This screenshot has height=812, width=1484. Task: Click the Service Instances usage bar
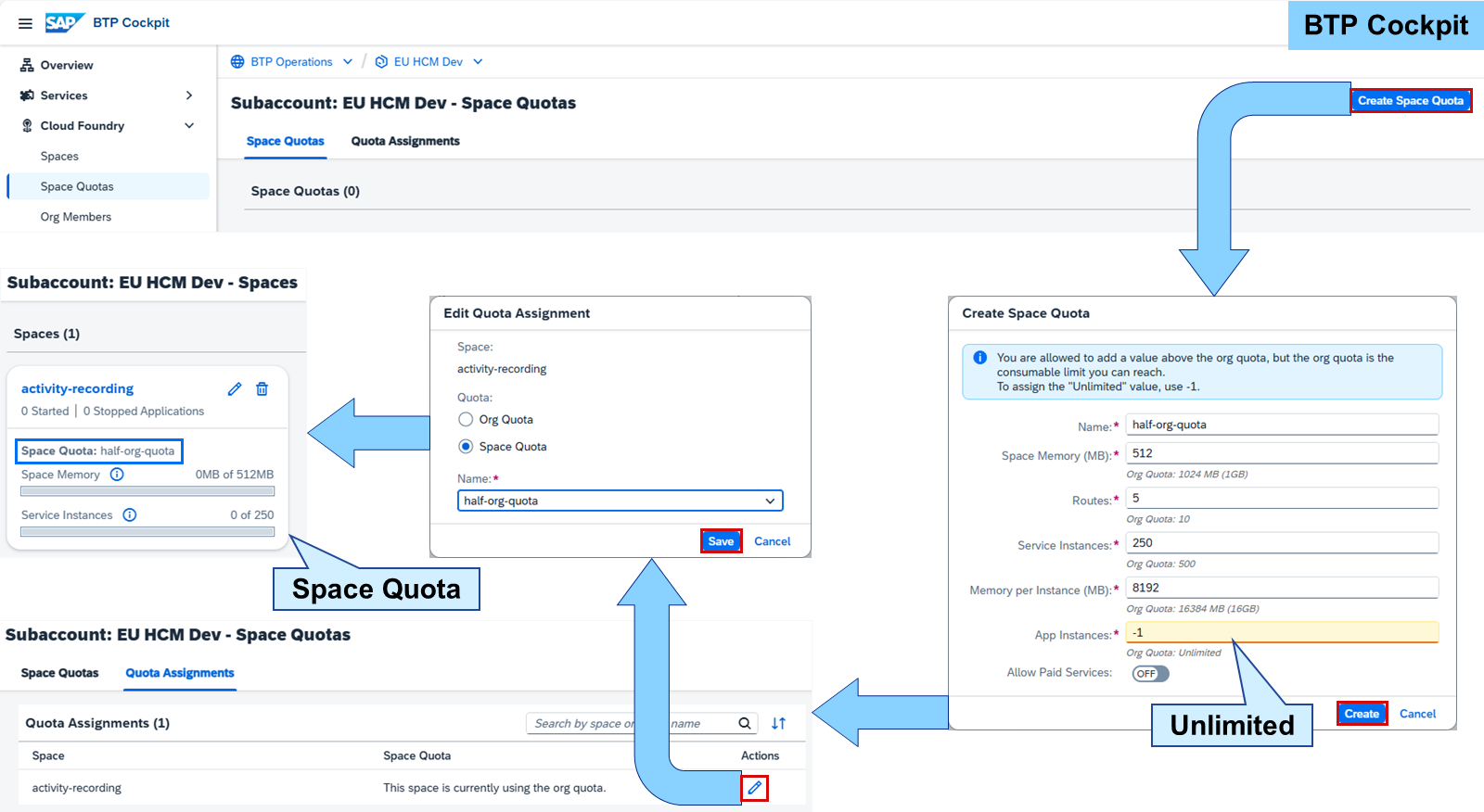[147, 532]
